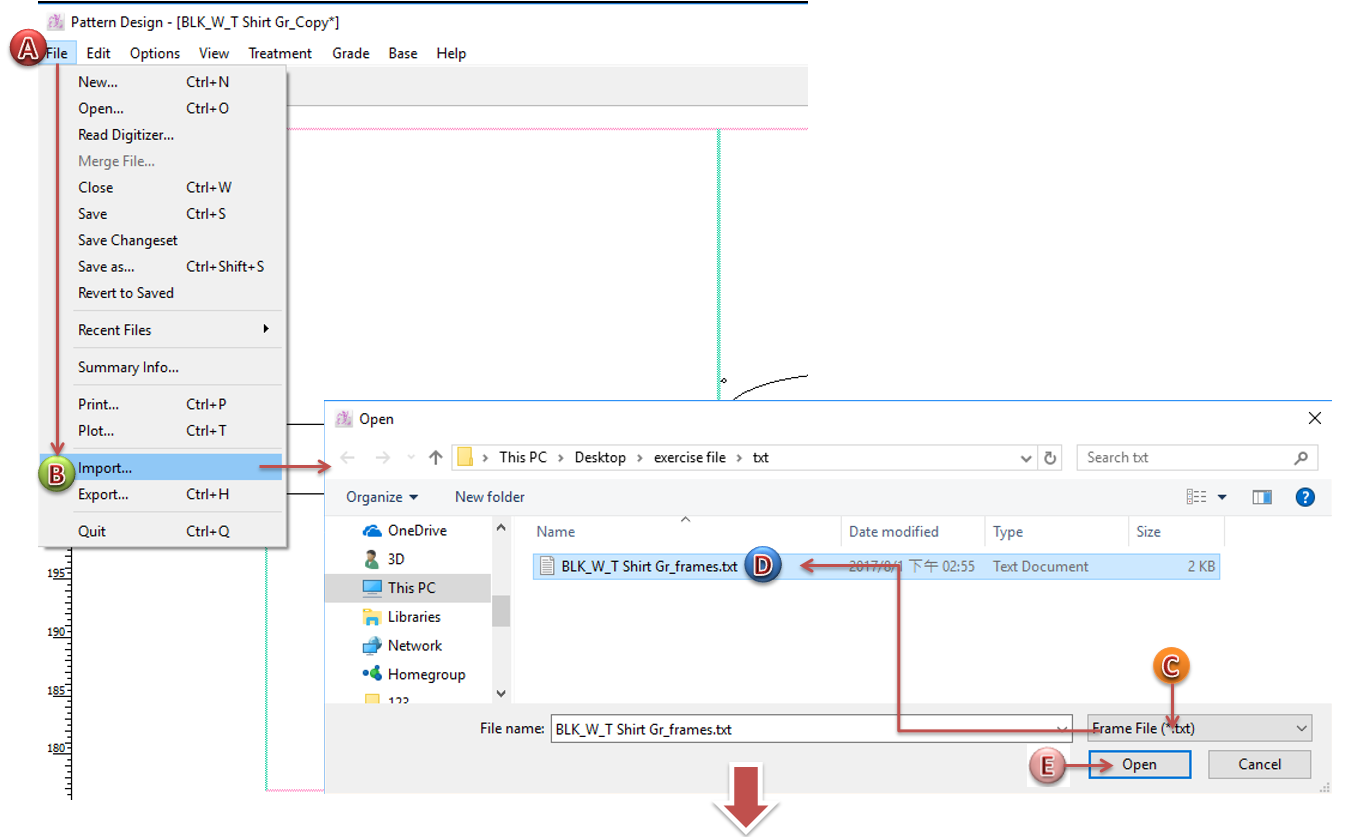Click the back arrow in Open dialog
The height and width of the screenshot is (837, 1355).
point(347,458)
